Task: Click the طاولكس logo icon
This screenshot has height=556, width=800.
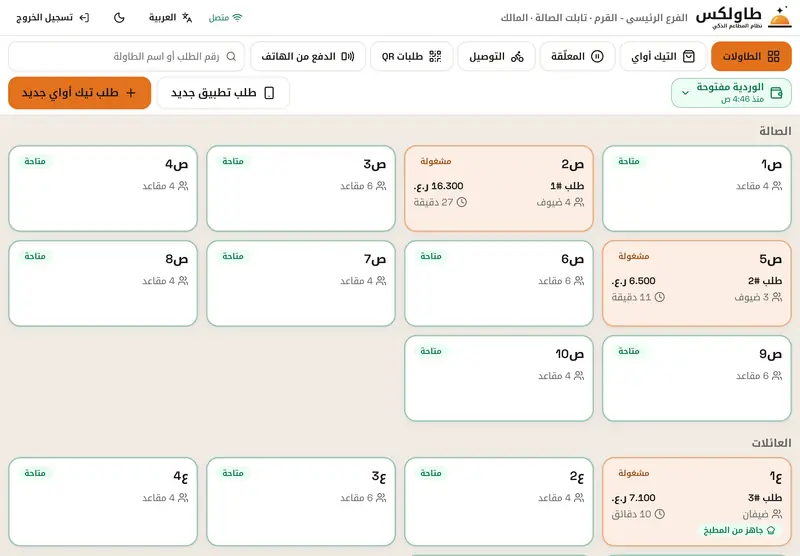Action: (780, 18)
